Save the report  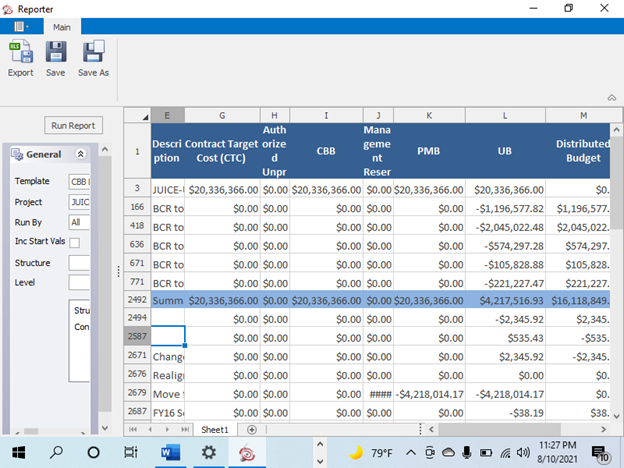(56, 58)
